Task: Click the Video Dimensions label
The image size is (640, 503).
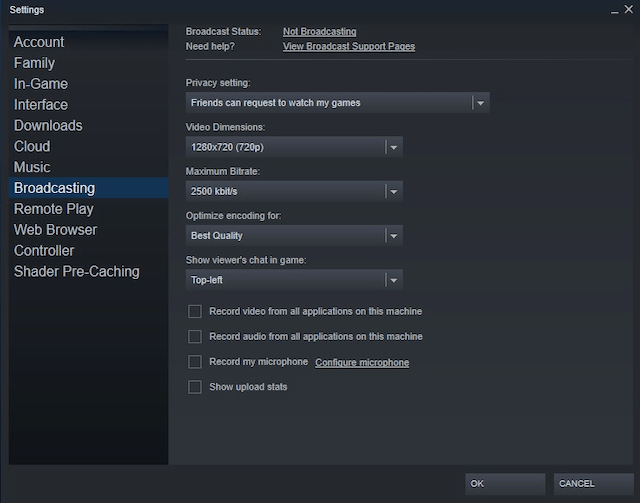Action: (x=225, y=127)
